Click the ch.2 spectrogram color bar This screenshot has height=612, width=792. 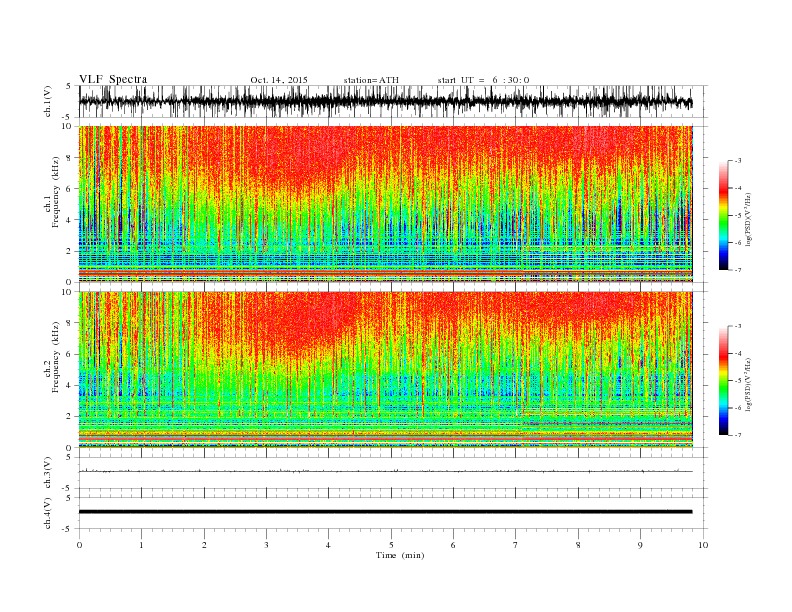click(723, 381)
